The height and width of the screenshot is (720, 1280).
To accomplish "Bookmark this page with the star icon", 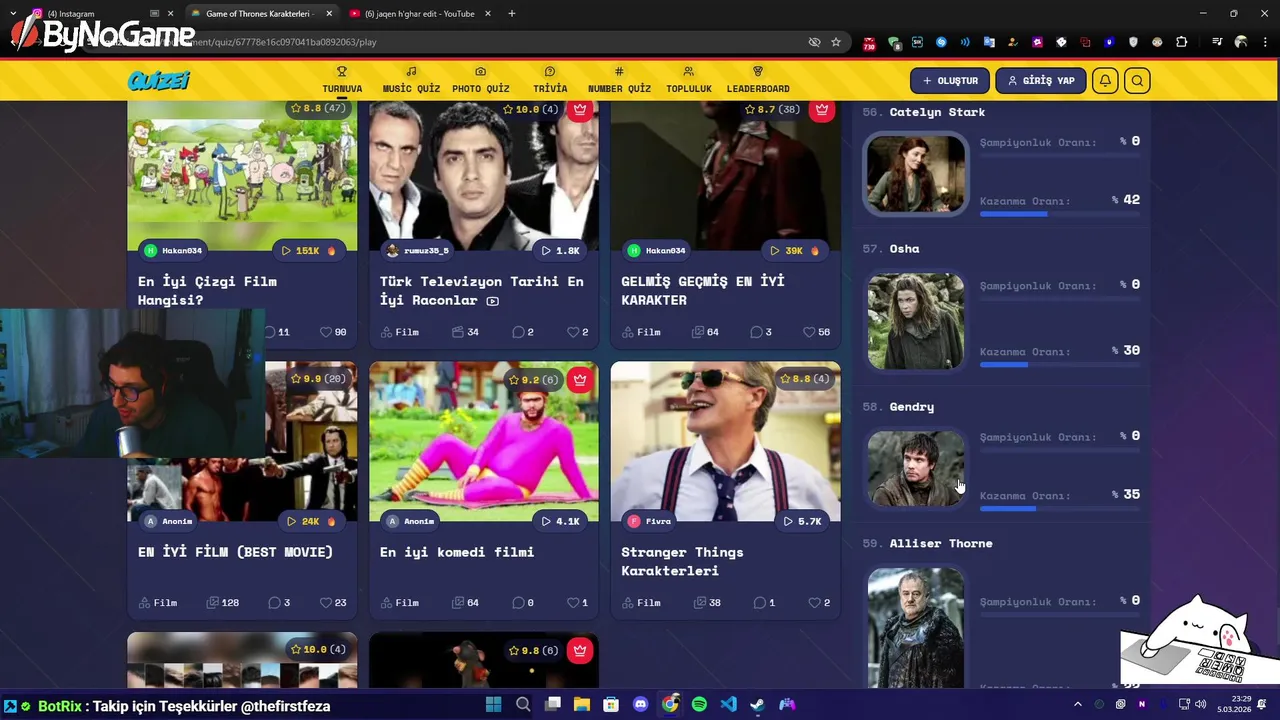I will point(836,42).
